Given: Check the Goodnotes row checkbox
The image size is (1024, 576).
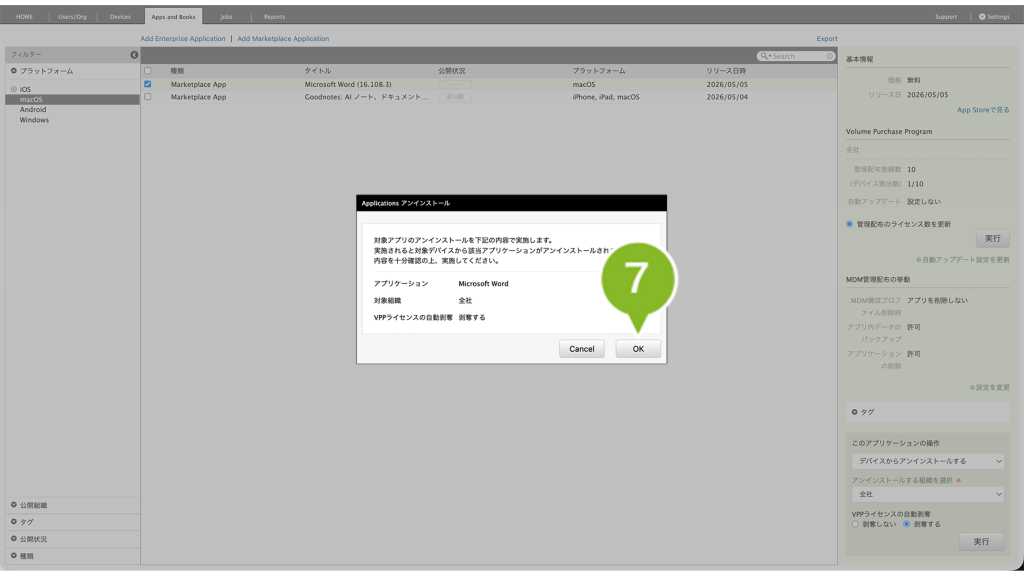Looking at the screenshot, I should (148, 97).
